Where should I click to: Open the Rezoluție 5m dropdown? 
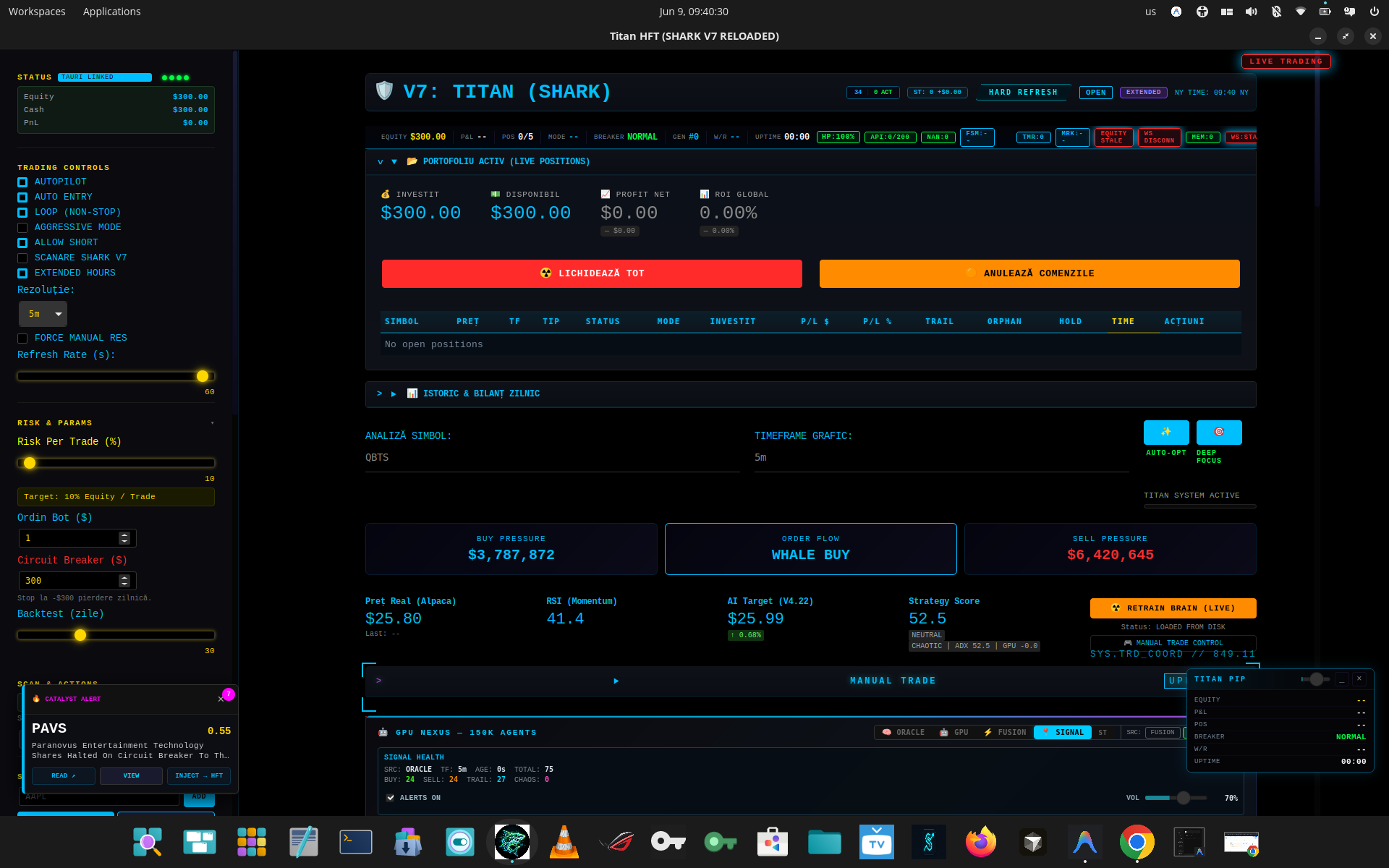pos(43,314)
